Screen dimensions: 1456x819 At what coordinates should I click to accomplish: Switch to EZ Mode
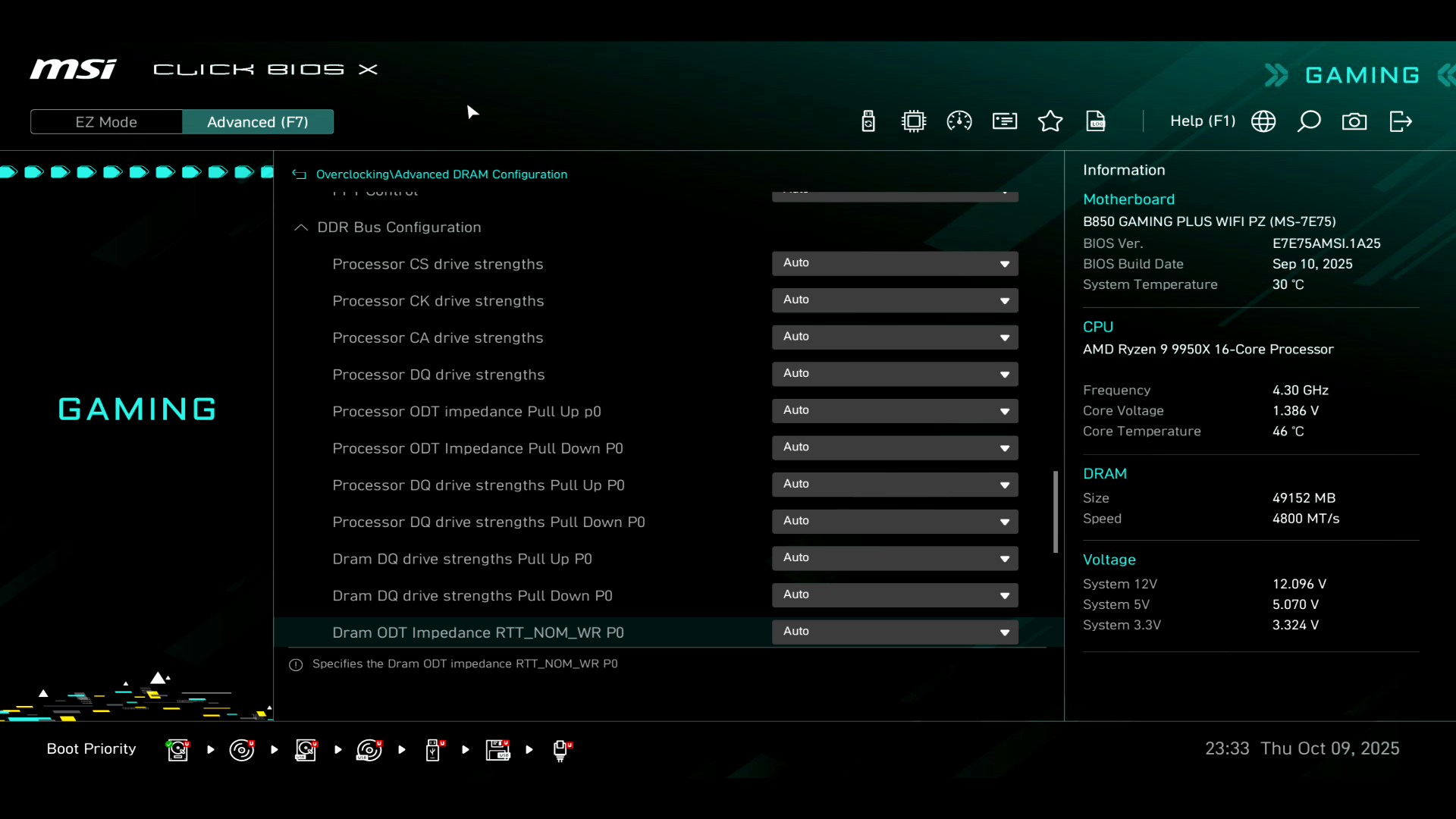click(106, 122)
